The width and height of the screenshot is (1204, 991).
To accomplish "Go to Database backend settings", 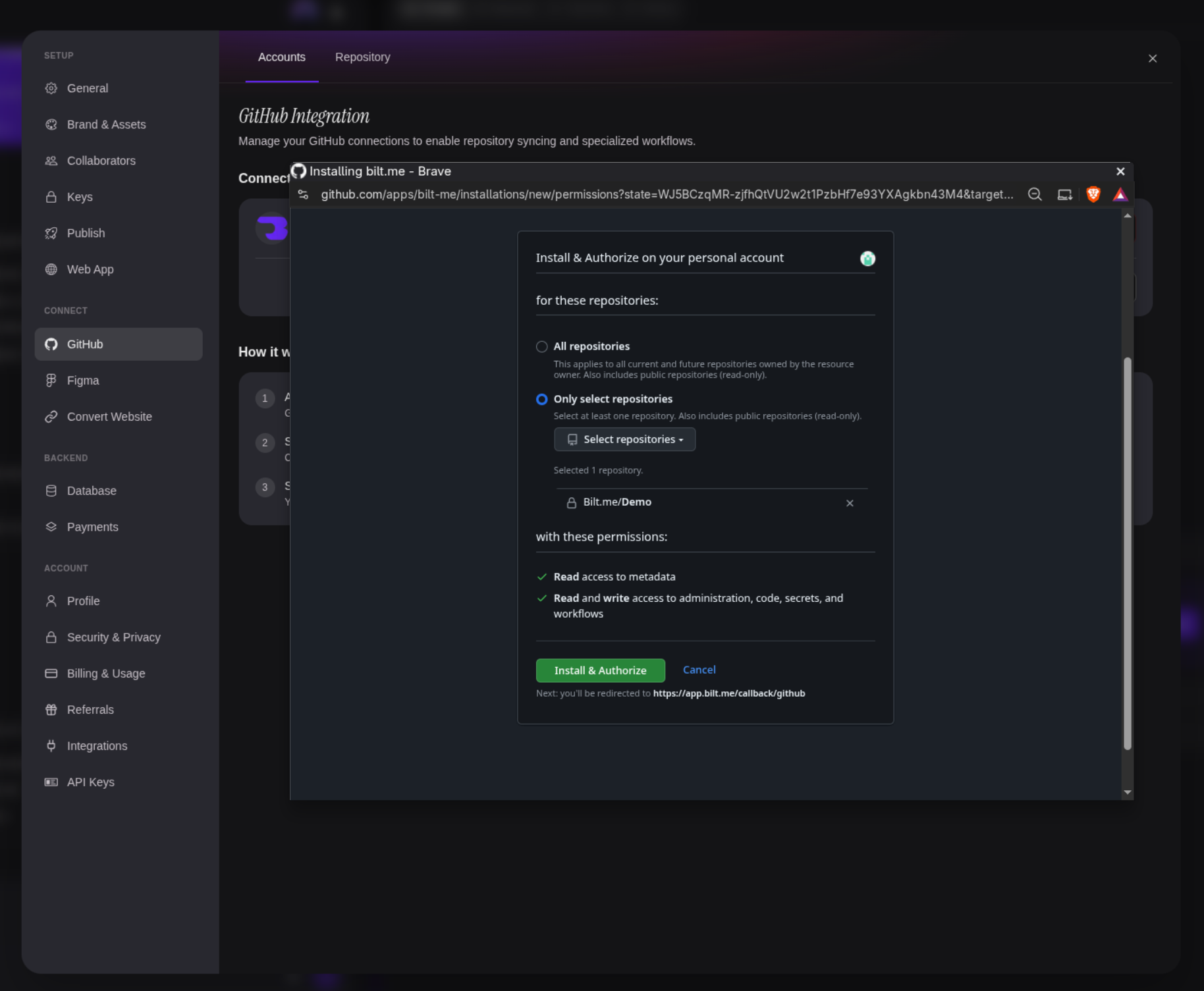I will click(x=119, y=491).
